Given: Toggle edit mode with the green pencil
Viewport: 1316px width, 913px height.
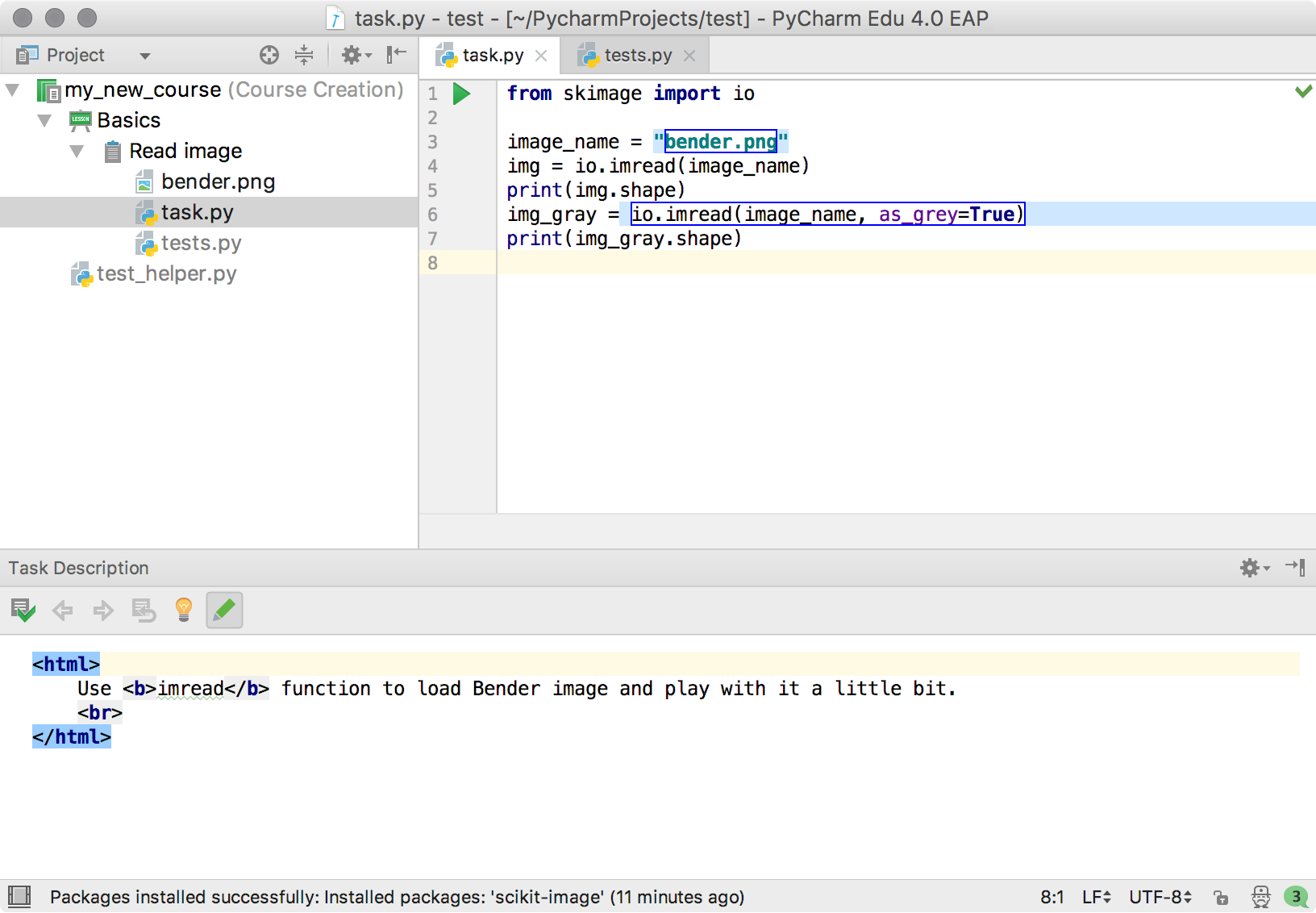Looking at the screenshot, I should pyautogui.click(x=223, y=611).
